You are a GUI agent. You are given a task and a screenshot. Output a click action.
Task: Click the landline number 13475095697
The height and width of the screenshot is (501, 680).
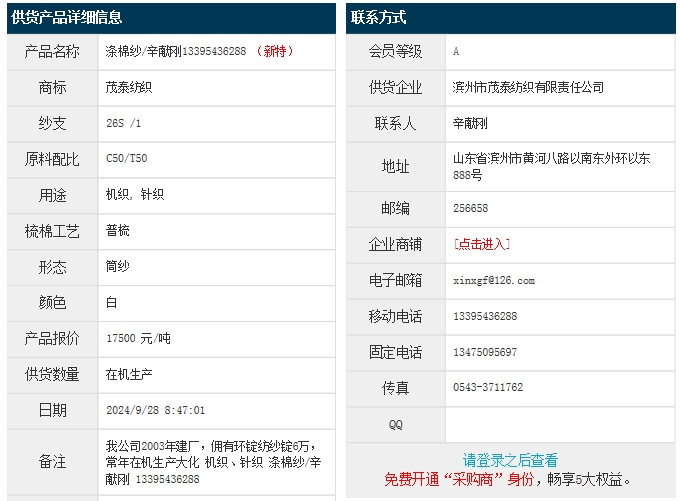click(485, 352)
